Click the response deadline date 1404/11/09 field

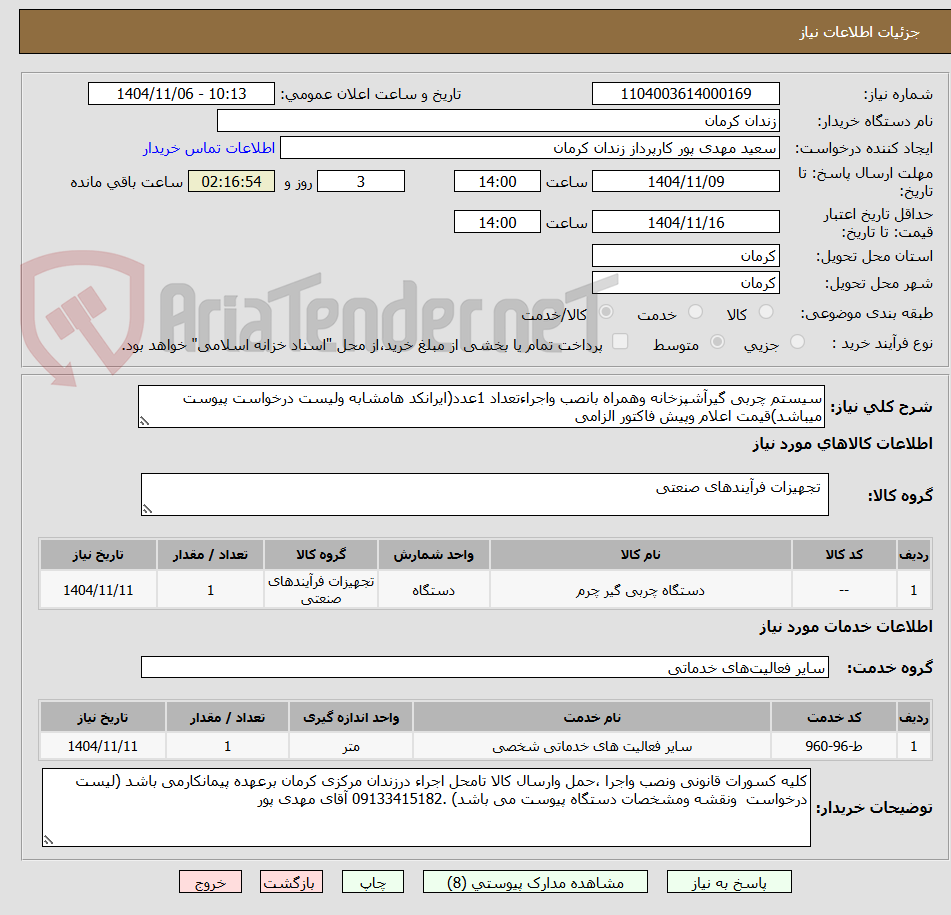point(685,181)
